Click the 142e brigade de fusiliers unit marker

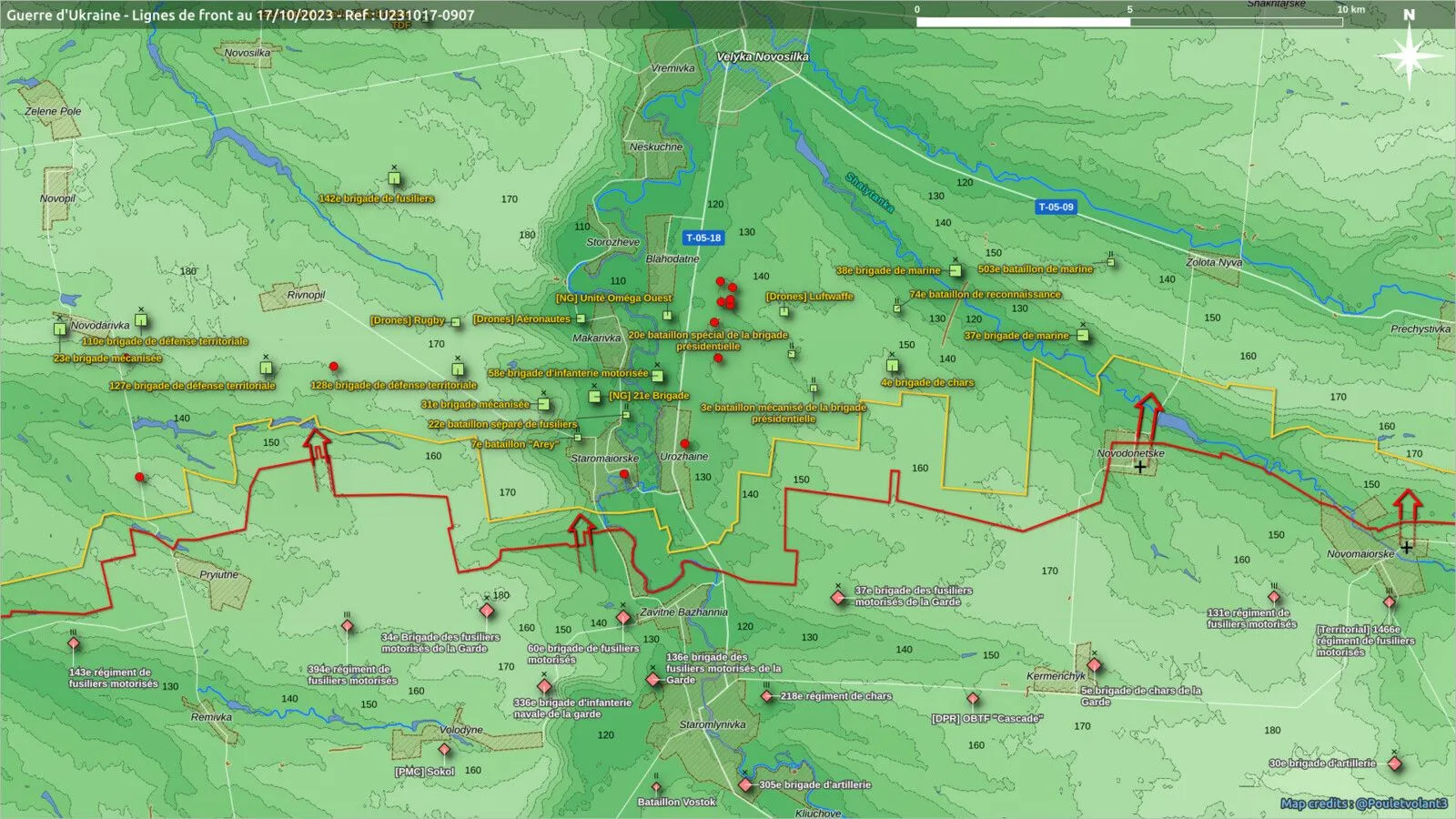click(x=394, y=179)
